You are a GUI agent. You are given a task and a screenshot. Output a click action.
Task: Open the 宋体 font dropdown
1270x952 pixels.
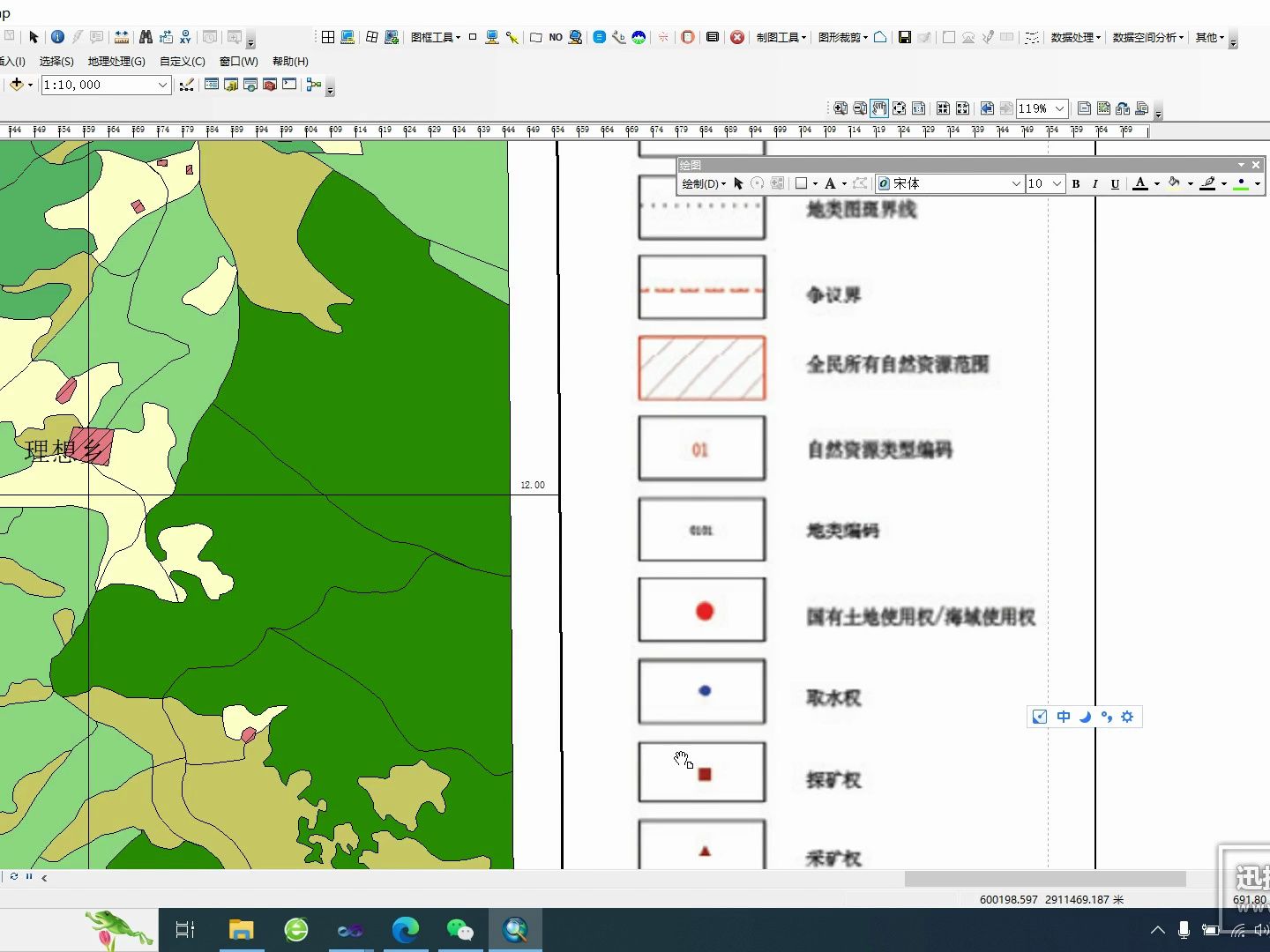[948, 183]
